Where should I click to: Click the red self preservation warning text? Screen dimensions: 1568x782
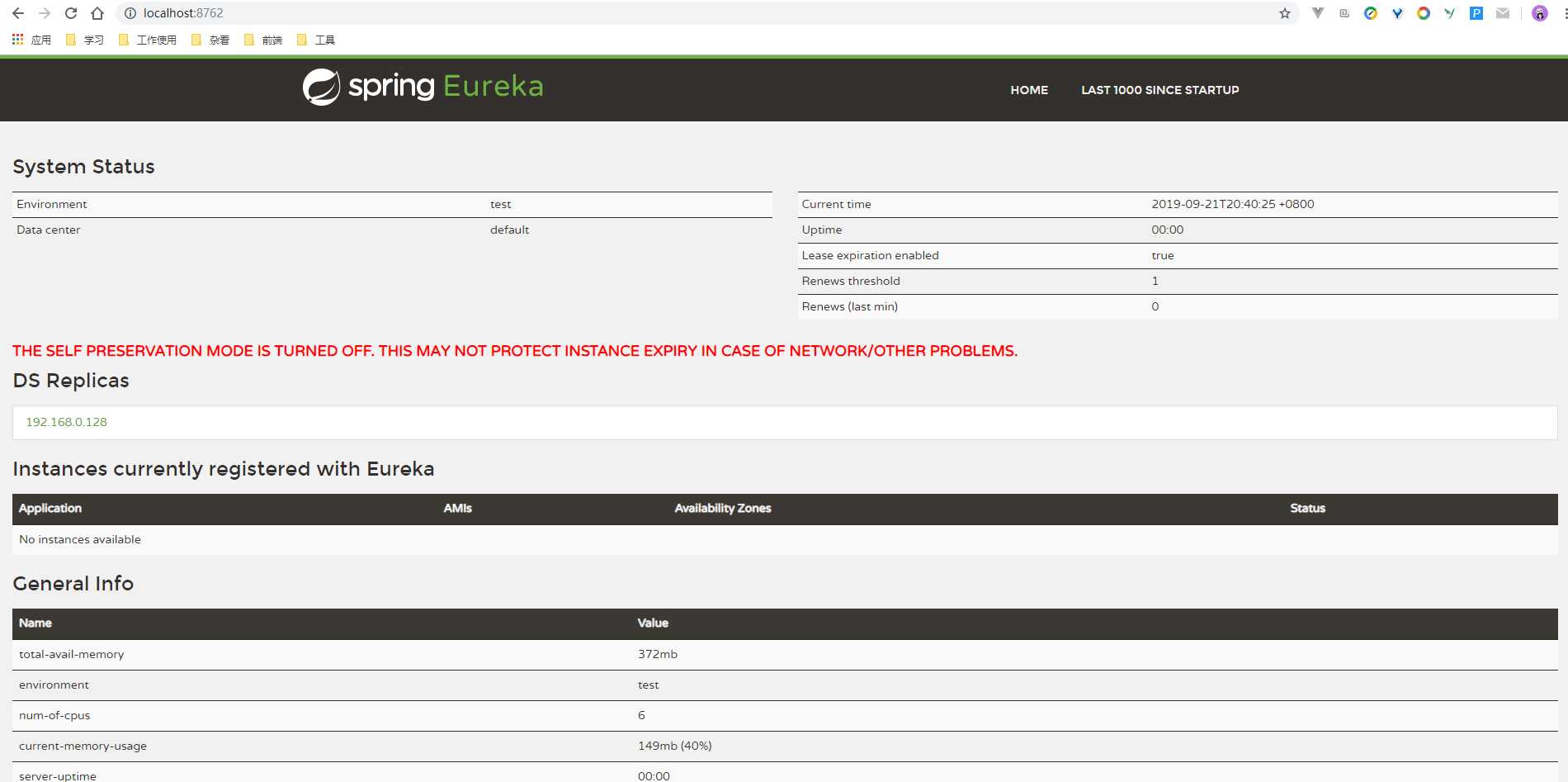[x=515, y=351]
